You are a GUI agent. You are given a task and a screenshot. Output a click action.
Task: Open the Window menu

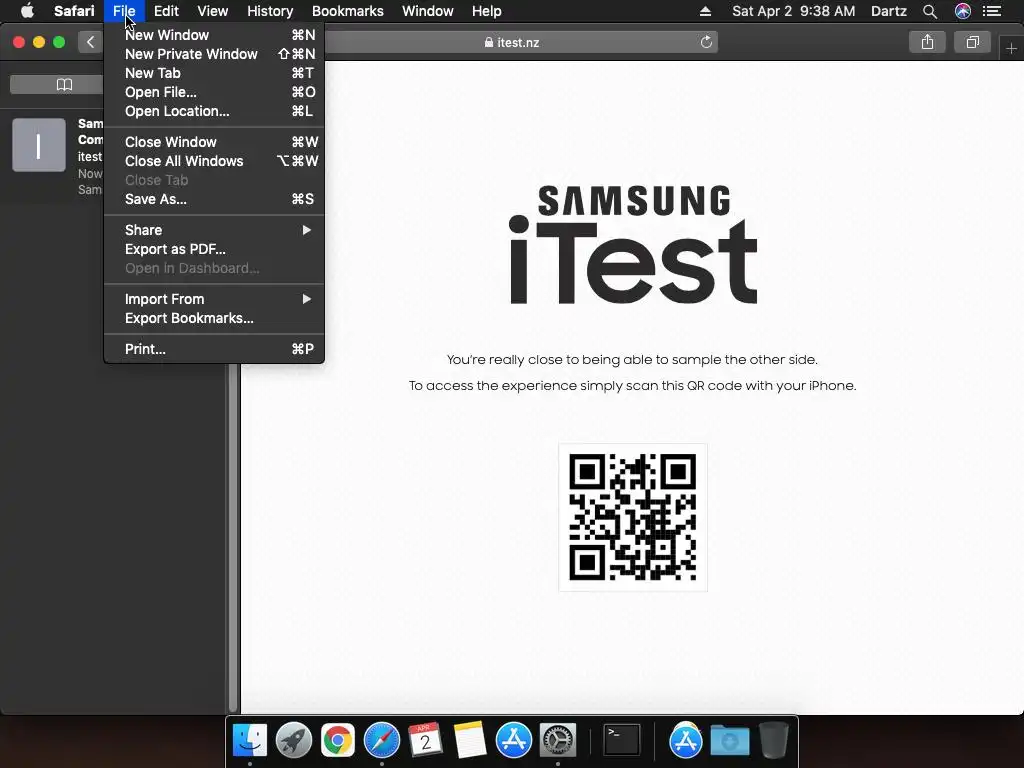(x=428, y=11)
